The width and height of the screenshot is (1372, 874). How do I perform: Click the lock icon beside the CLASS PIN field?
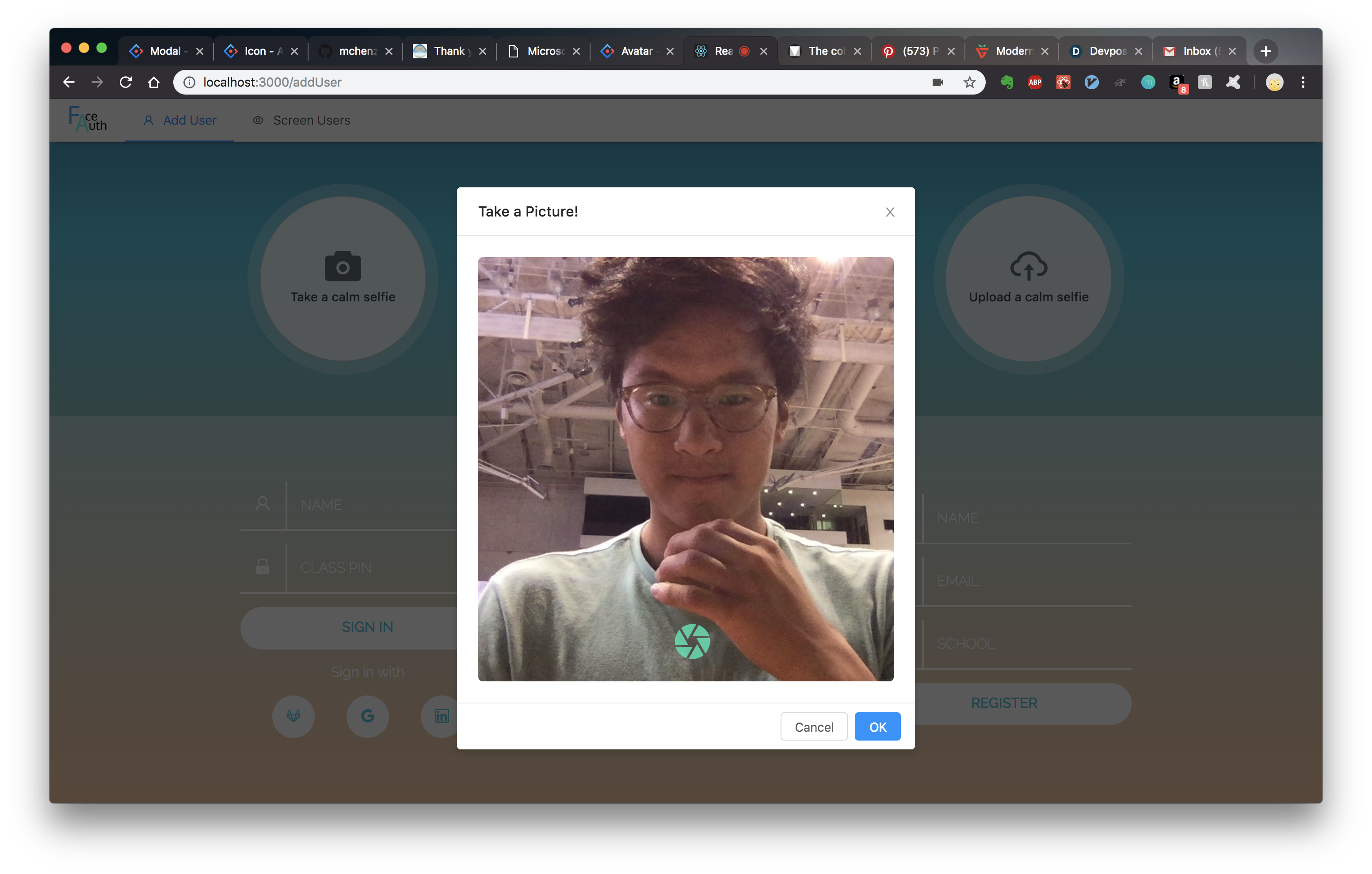(262, 567)
